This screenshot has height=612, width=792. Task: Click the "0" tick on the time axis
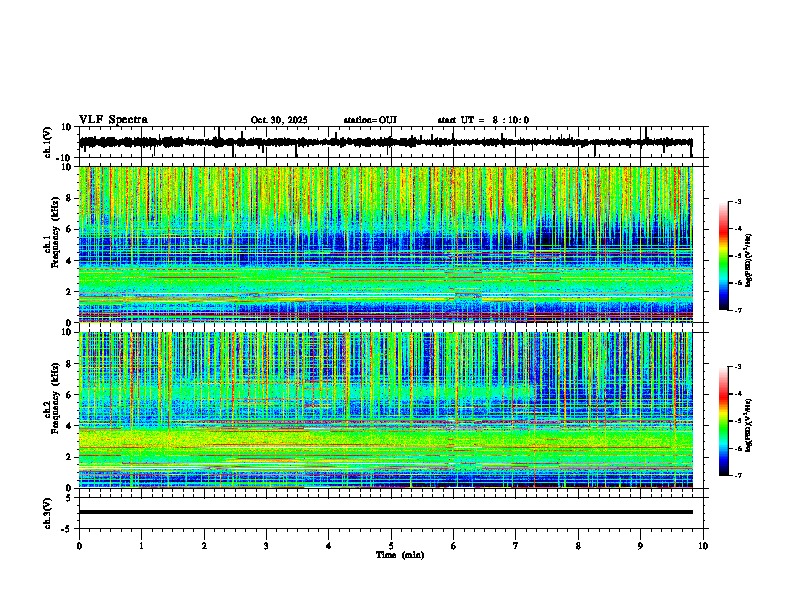point(79,546)
